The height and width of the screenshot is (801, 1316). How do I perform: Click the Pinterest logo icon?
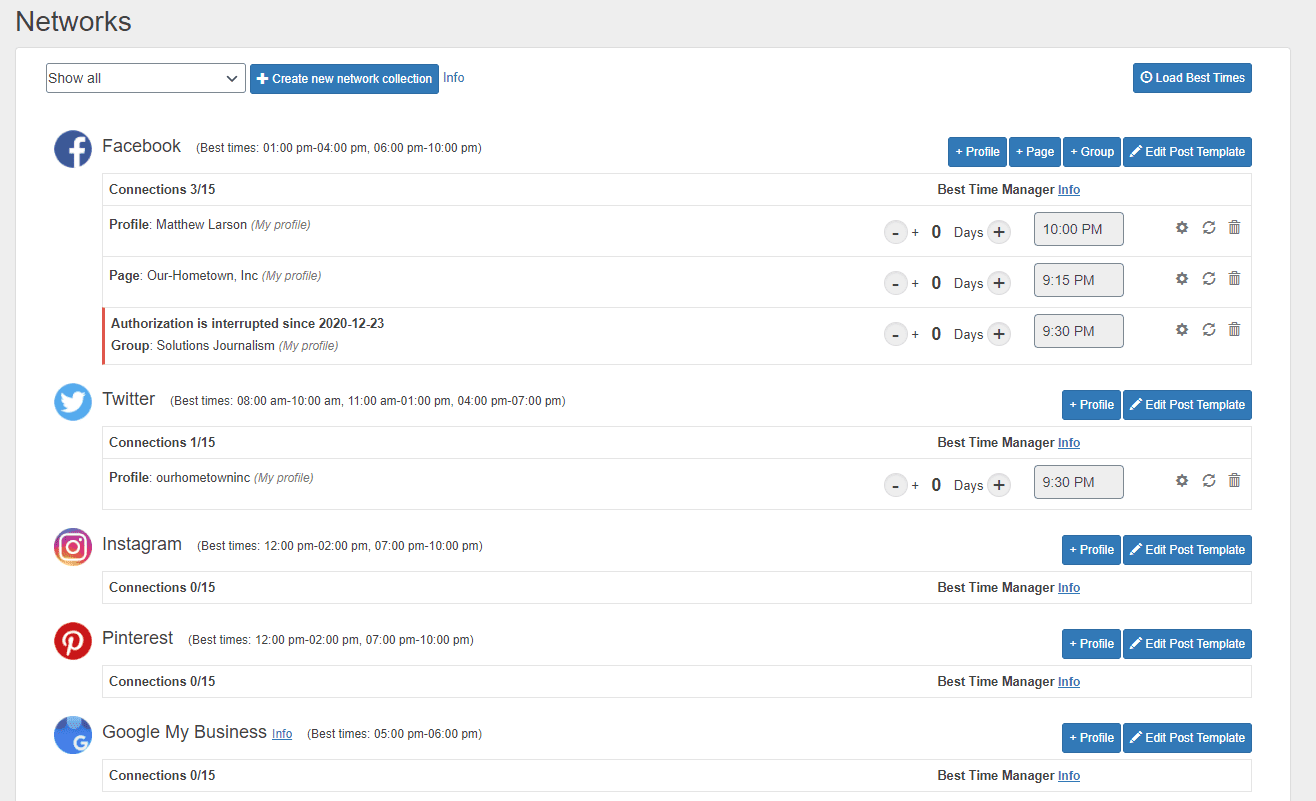(x=73, y=641)
